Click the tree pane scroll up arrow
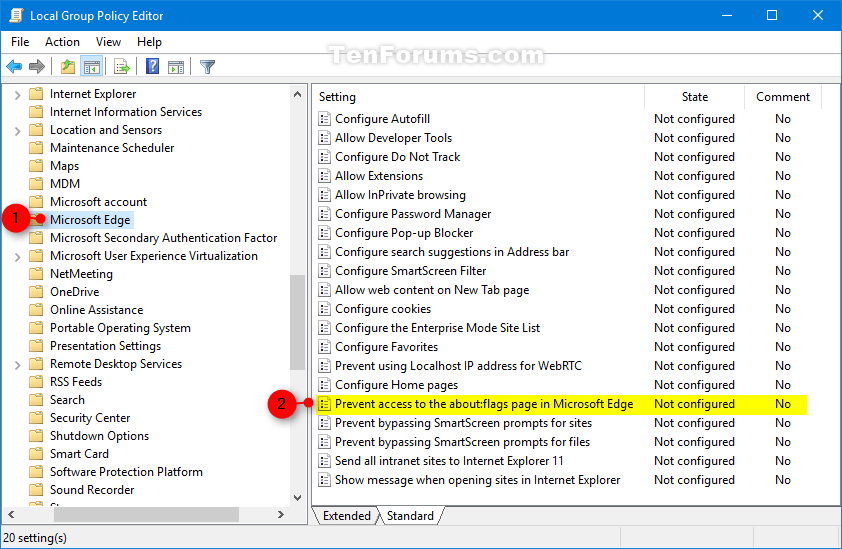 point(297,94)
